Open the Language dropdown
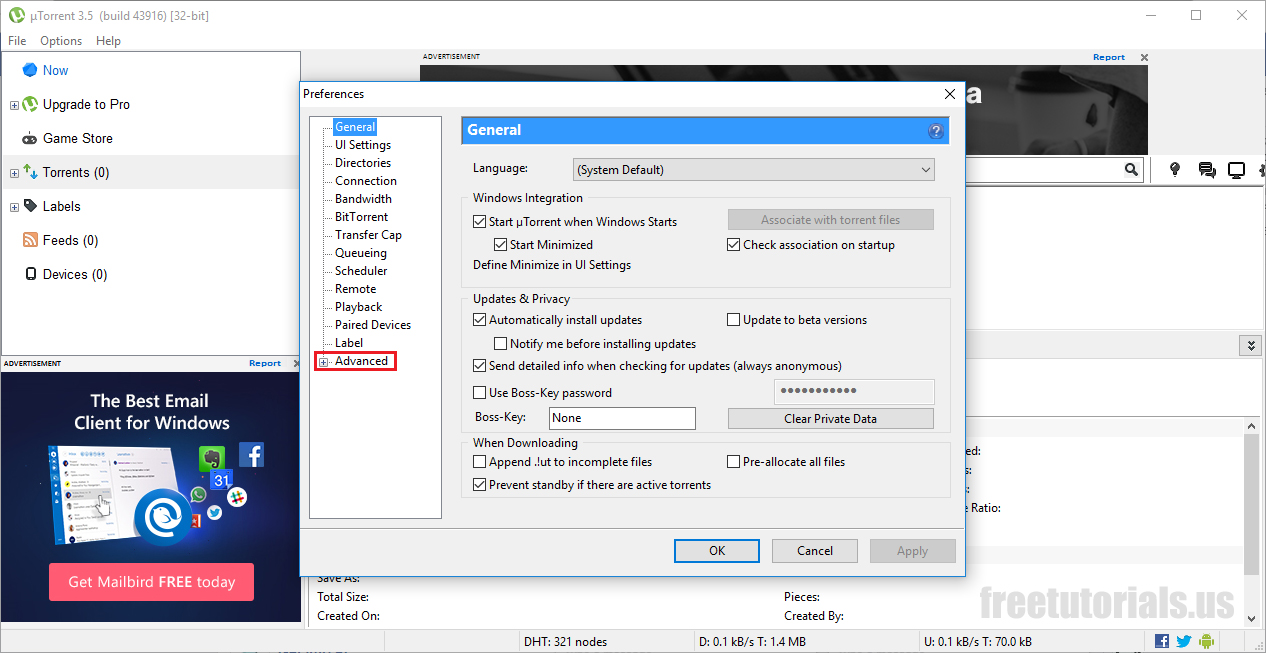 (x=754, y=170)
